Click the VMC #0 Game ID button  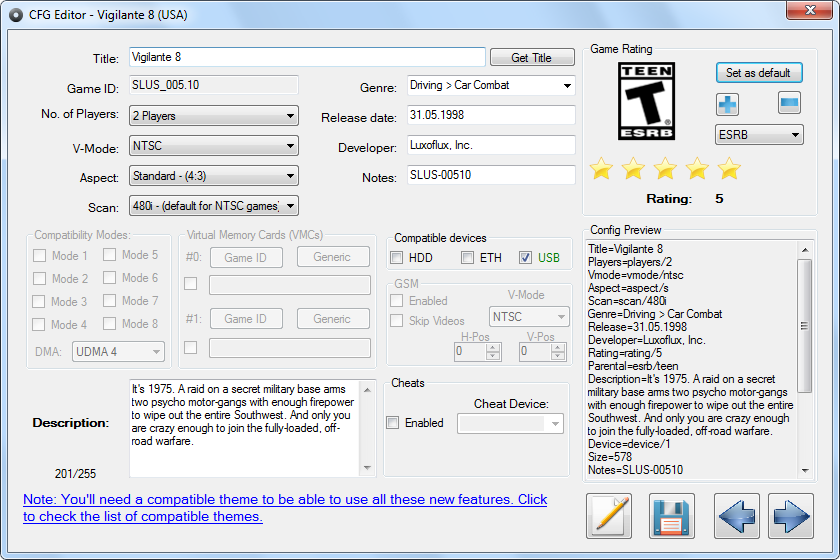tap(246, 257)
